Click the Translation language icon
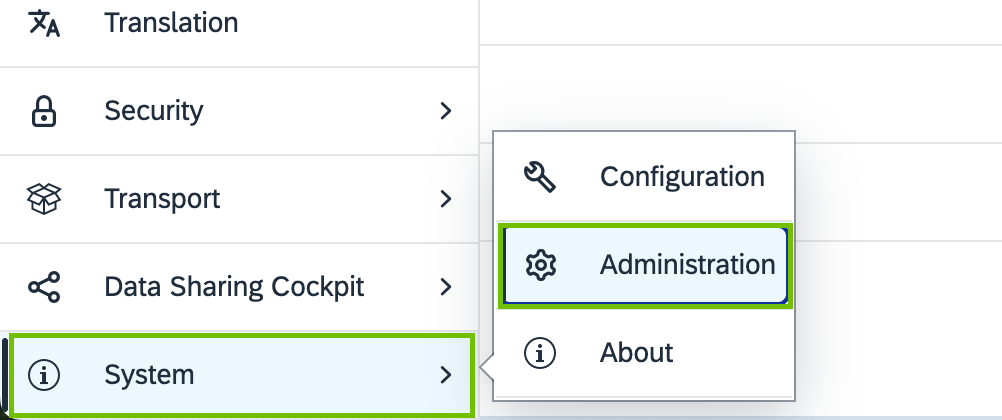Viewport: 1002px width, 420px height. click(44, 22)
